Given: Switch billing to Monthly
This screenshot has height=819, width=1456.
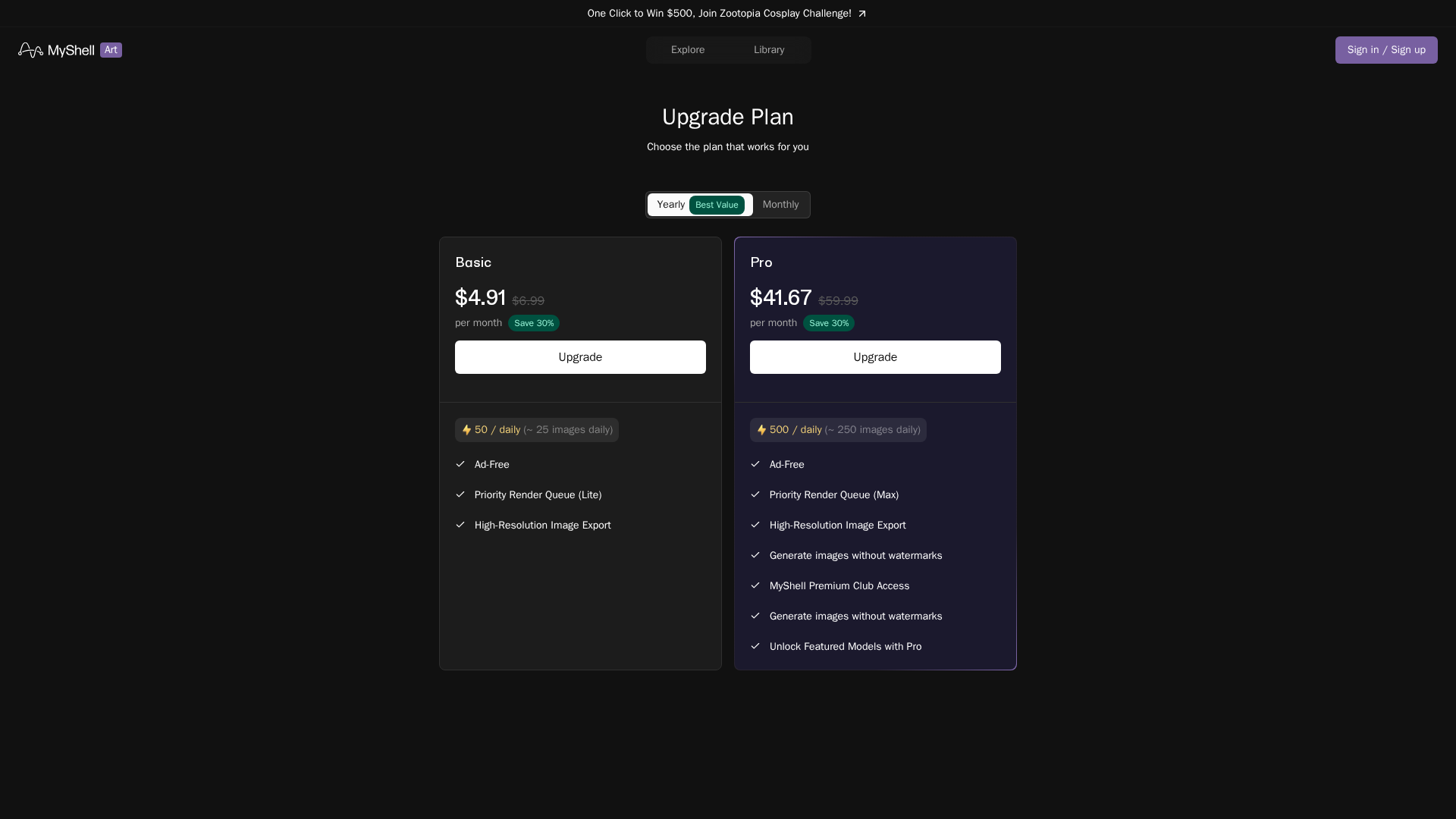Looking at the screenshot, I should click(x=781, y=204).
